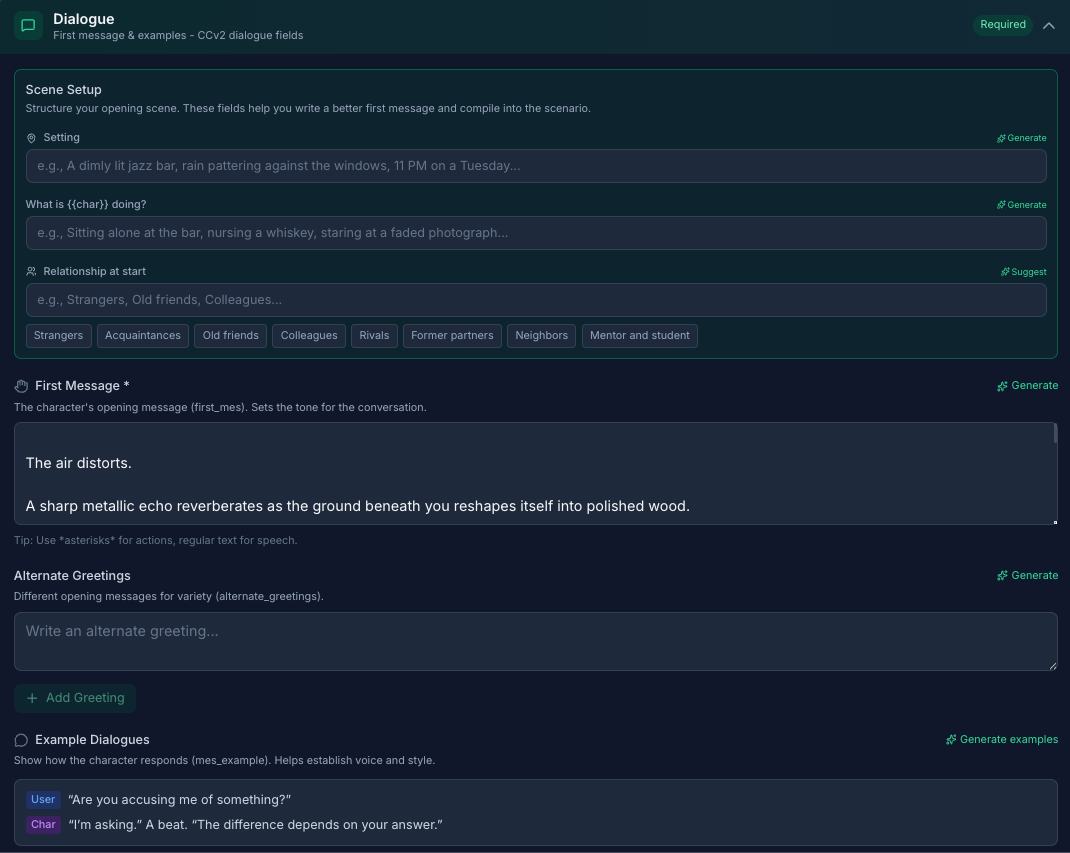
Task: Generate a First Message
Action: point(1027,386)
